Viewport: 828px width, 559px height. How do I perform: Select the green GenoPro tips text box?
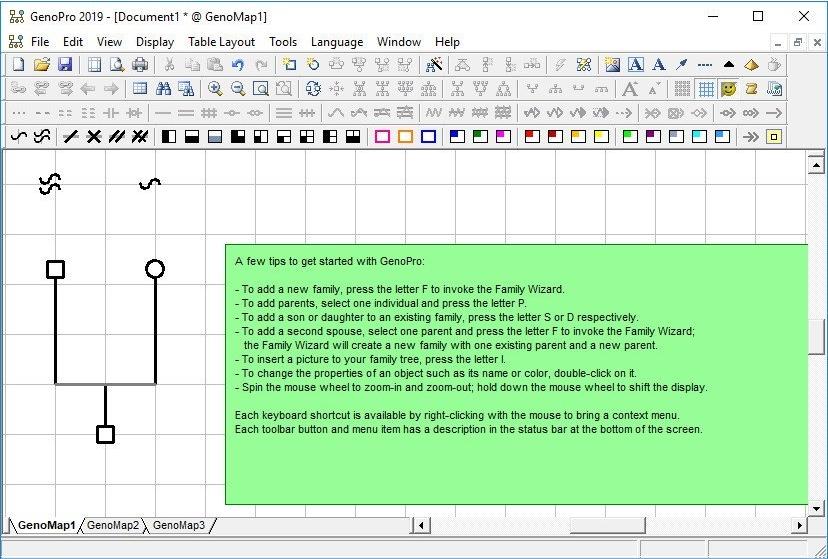(516, 374)
